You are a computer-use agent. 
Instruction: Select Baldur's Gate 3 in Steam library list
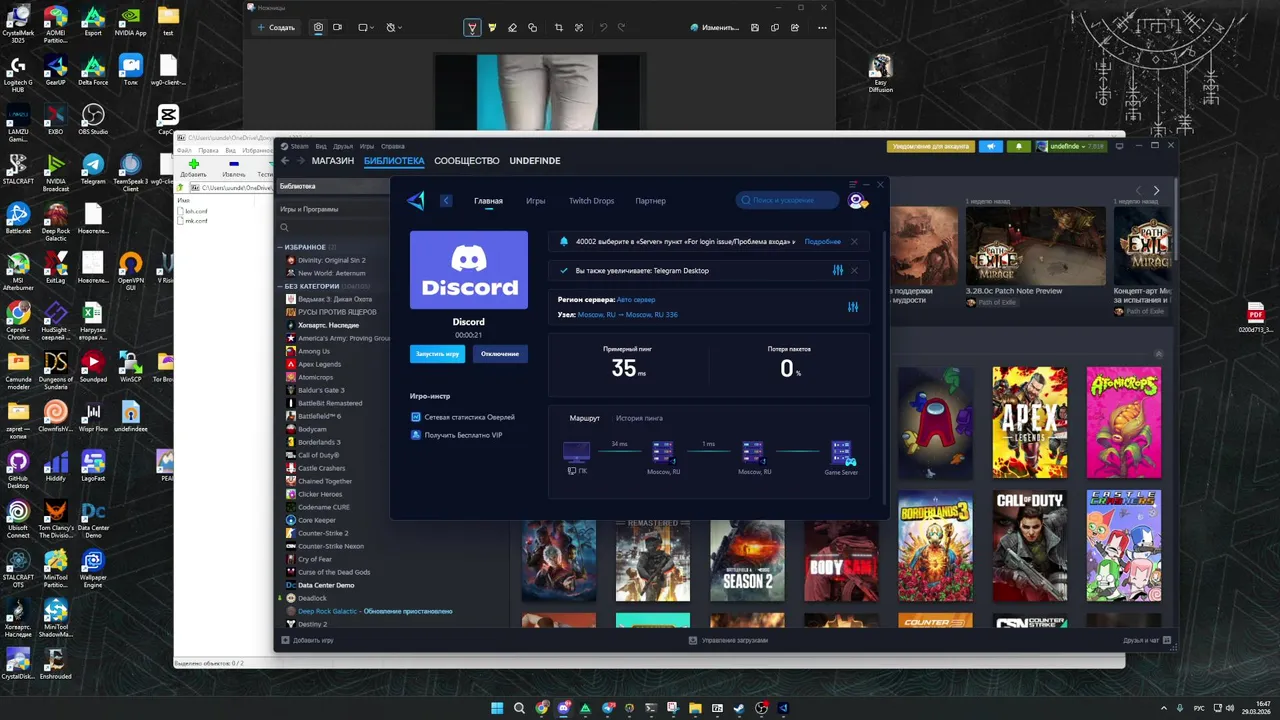(321, 390)
